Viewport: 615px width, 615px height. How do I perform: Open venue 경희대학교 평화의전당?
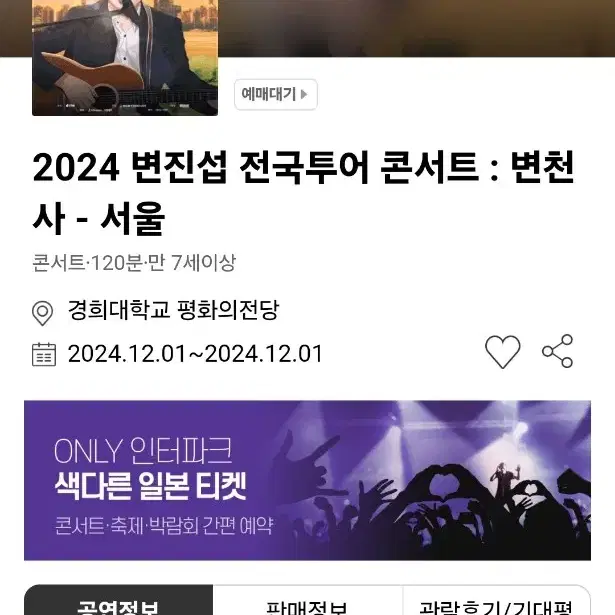click(x=173, y=310)
